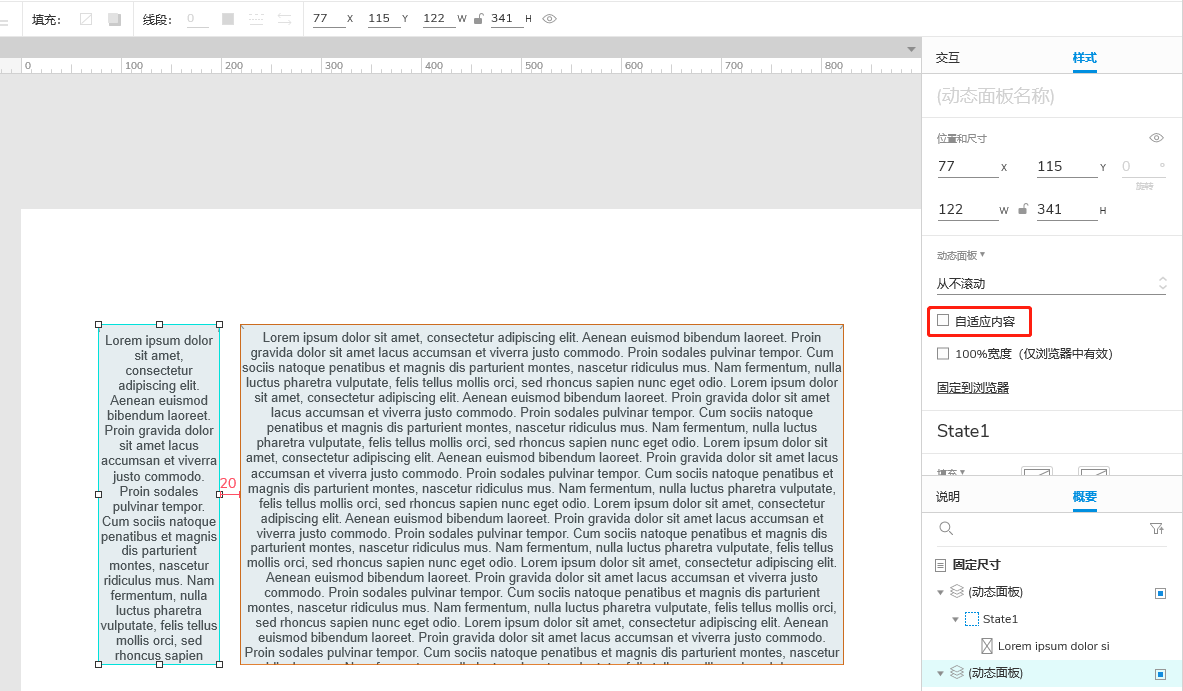Switch to the 交互 tab
Viewport: 1183px width, 691px height.
(948, 57)
